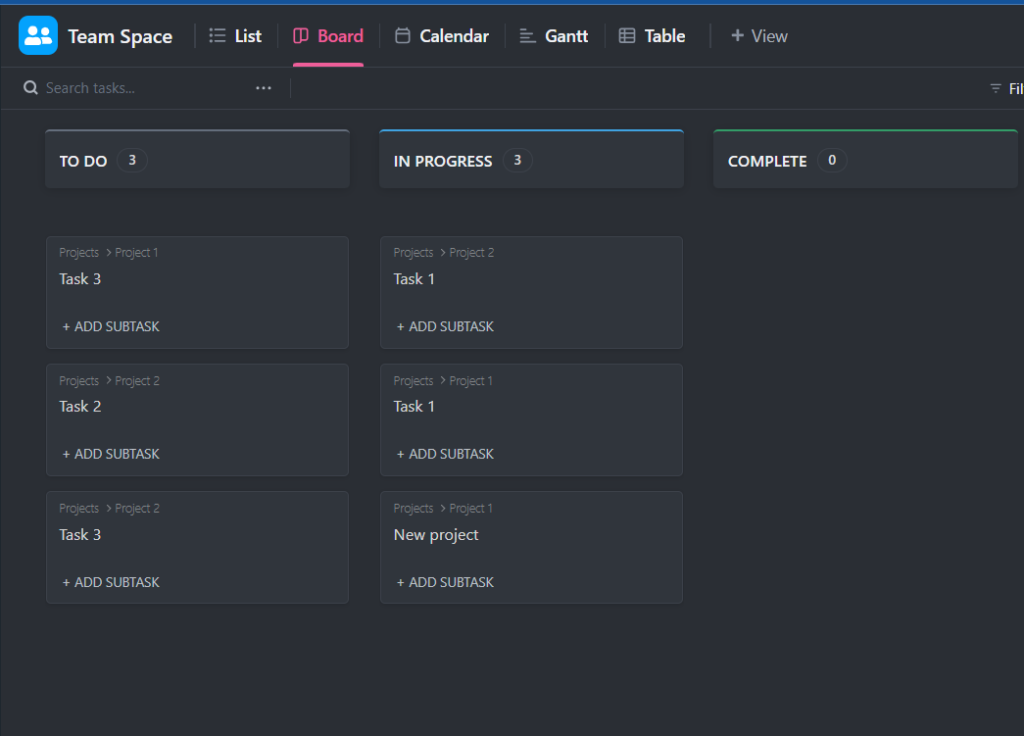Screen dimensions: 1024x736
Task: Open the Projects breadcrumb on Task 2
Action: tap(78, 380)
